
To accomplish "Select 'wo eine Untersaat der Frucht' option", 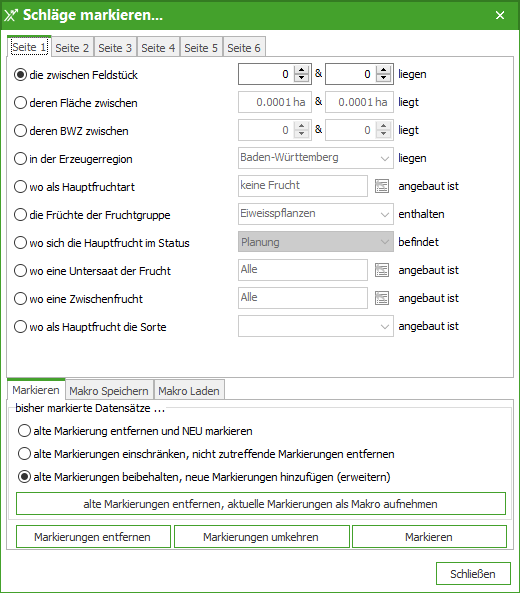I will click(92, 270).
